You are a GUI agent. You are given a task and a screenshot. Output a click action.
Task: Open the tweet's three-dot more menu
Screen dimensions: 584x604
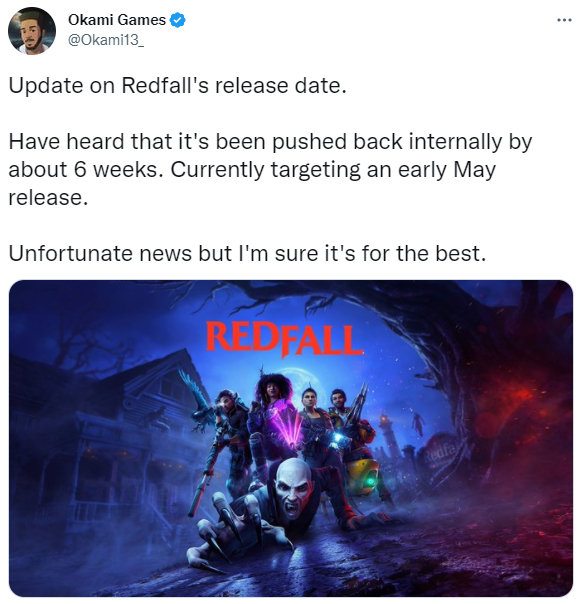tap(564, 20)
